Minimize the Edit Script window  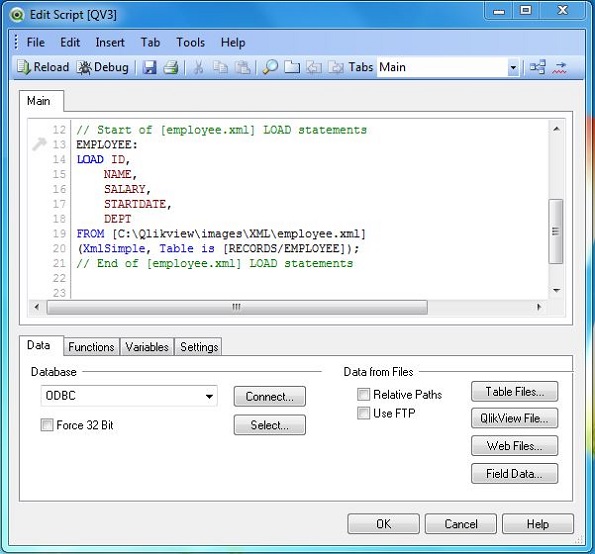click(499, 11)
